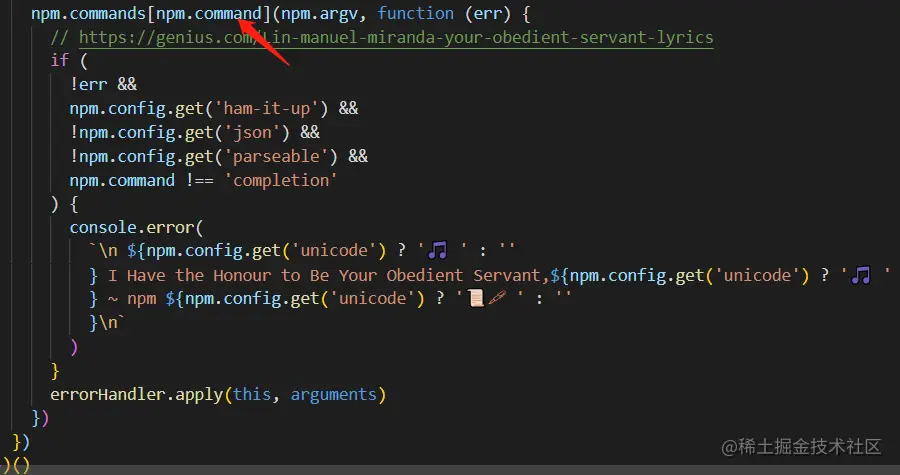Click the '~ npm' template text

click(132, 298)
